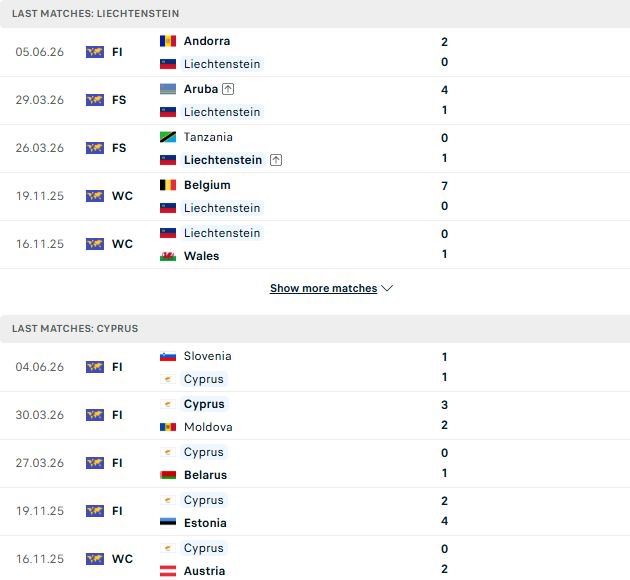
Task: Click the Belgium flag icon
Action: [168, 185]
